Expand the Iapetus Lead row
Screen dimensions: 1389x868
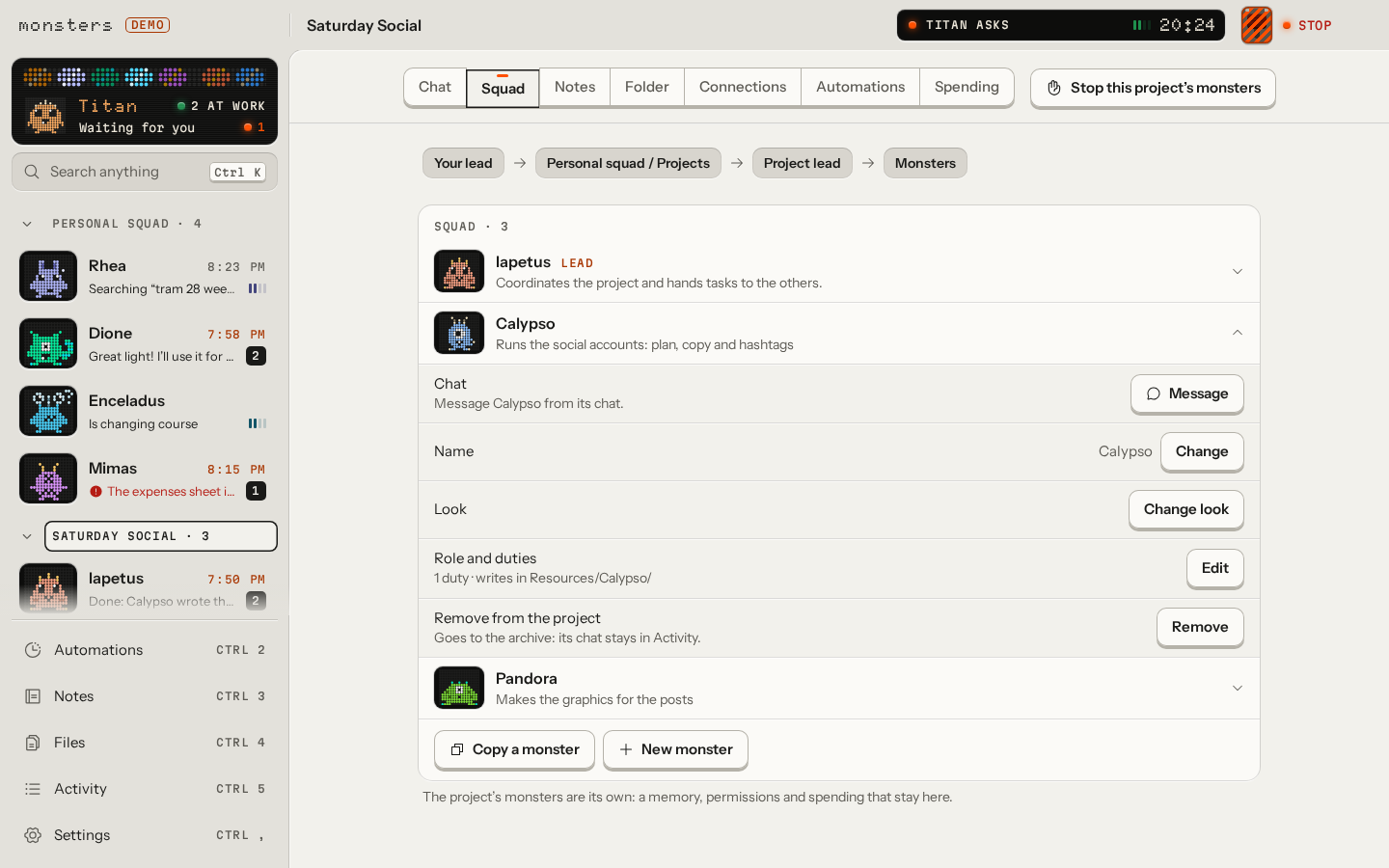coord(1238,272)
